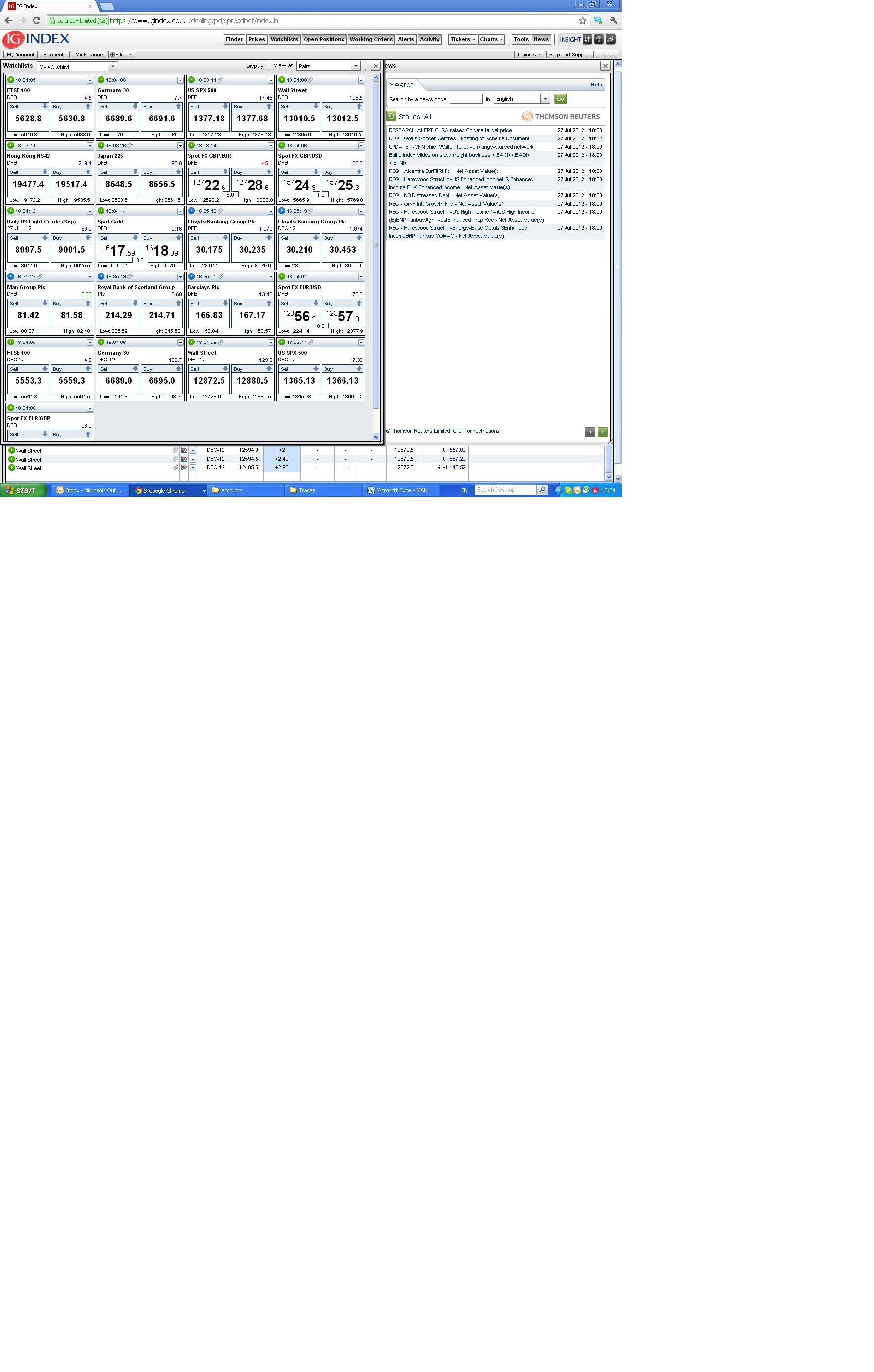Click the INSIGHT broadcast signal icon

599,39
